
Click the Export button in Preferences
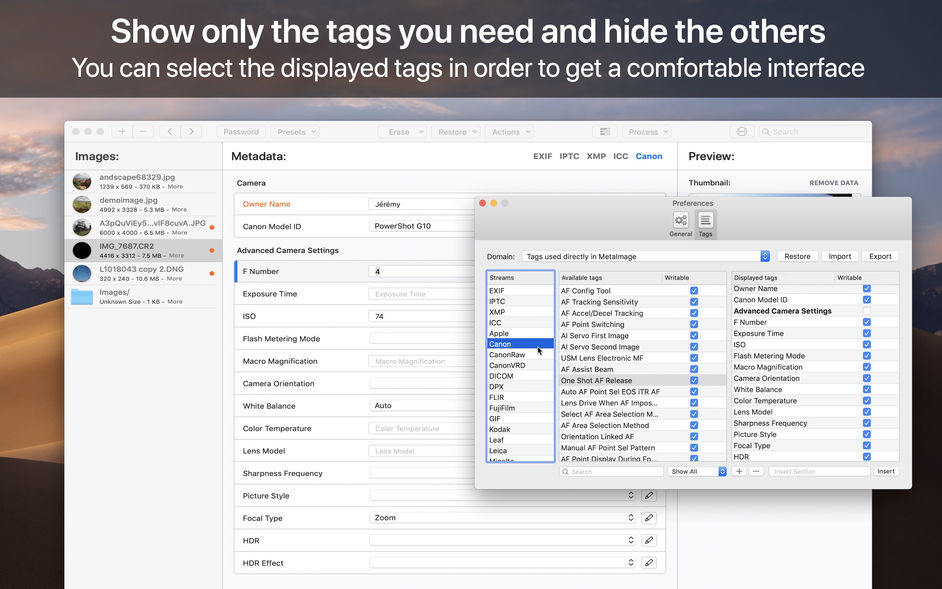pos(880,256)
